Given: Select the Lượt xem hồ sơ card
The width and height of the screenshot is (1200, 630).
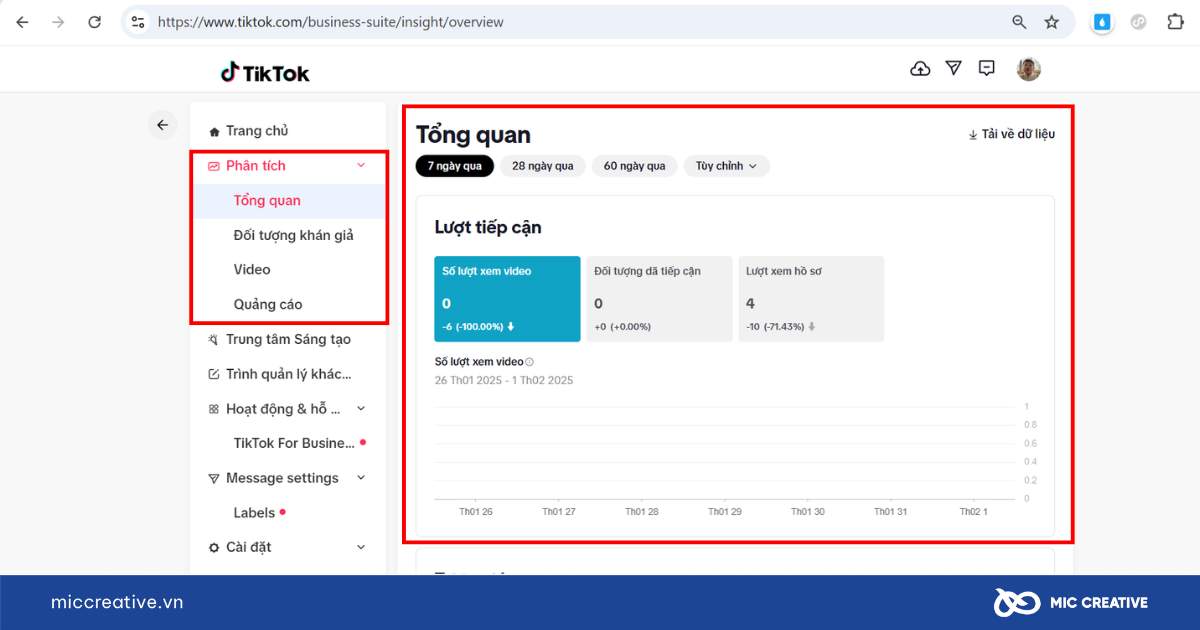Looking at the screenshot, I should [x=811, y=299].
